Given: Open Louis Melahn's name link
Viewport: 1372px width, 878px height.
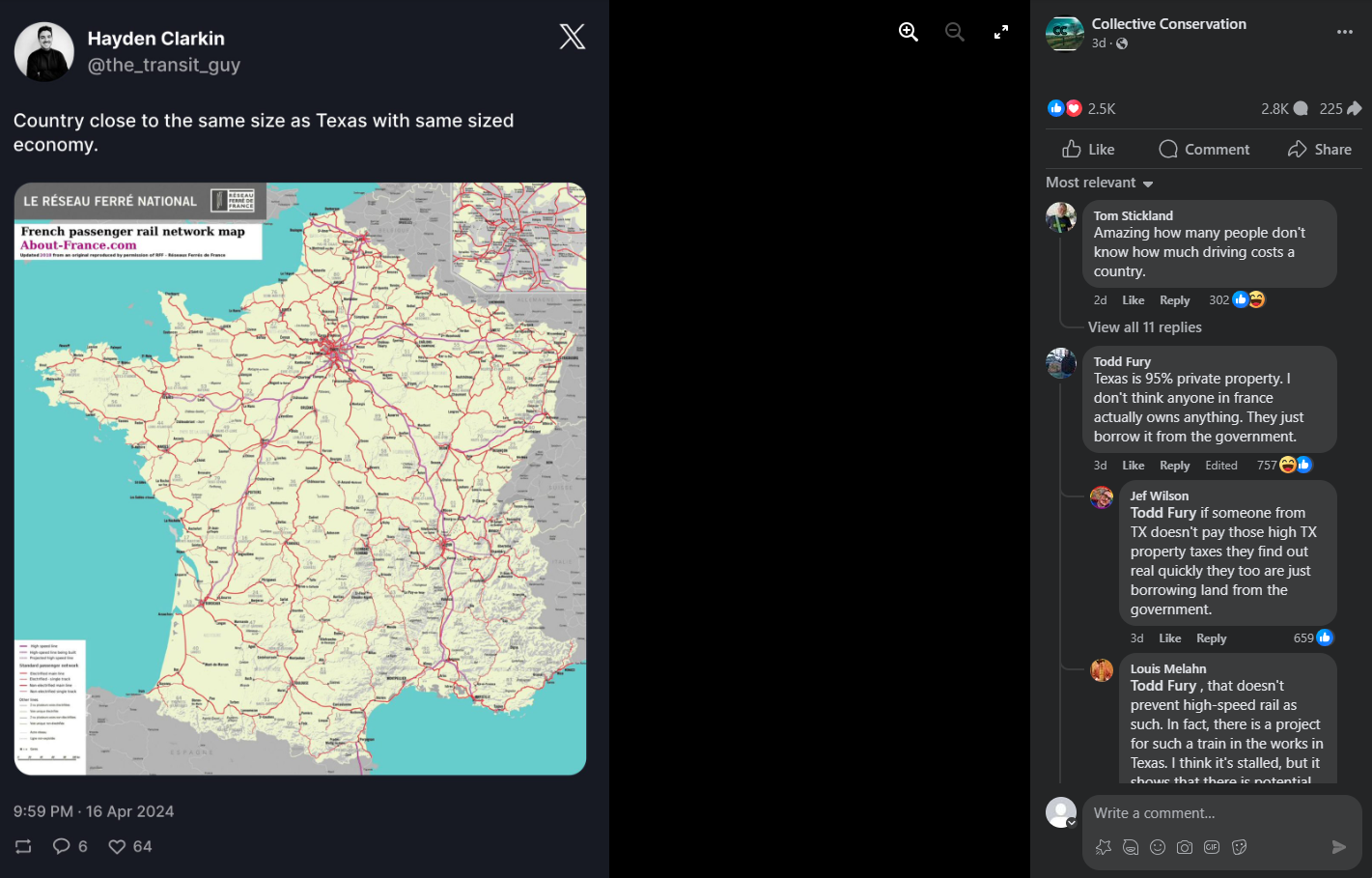Looking at the screenshot, I should point(1168,668).
